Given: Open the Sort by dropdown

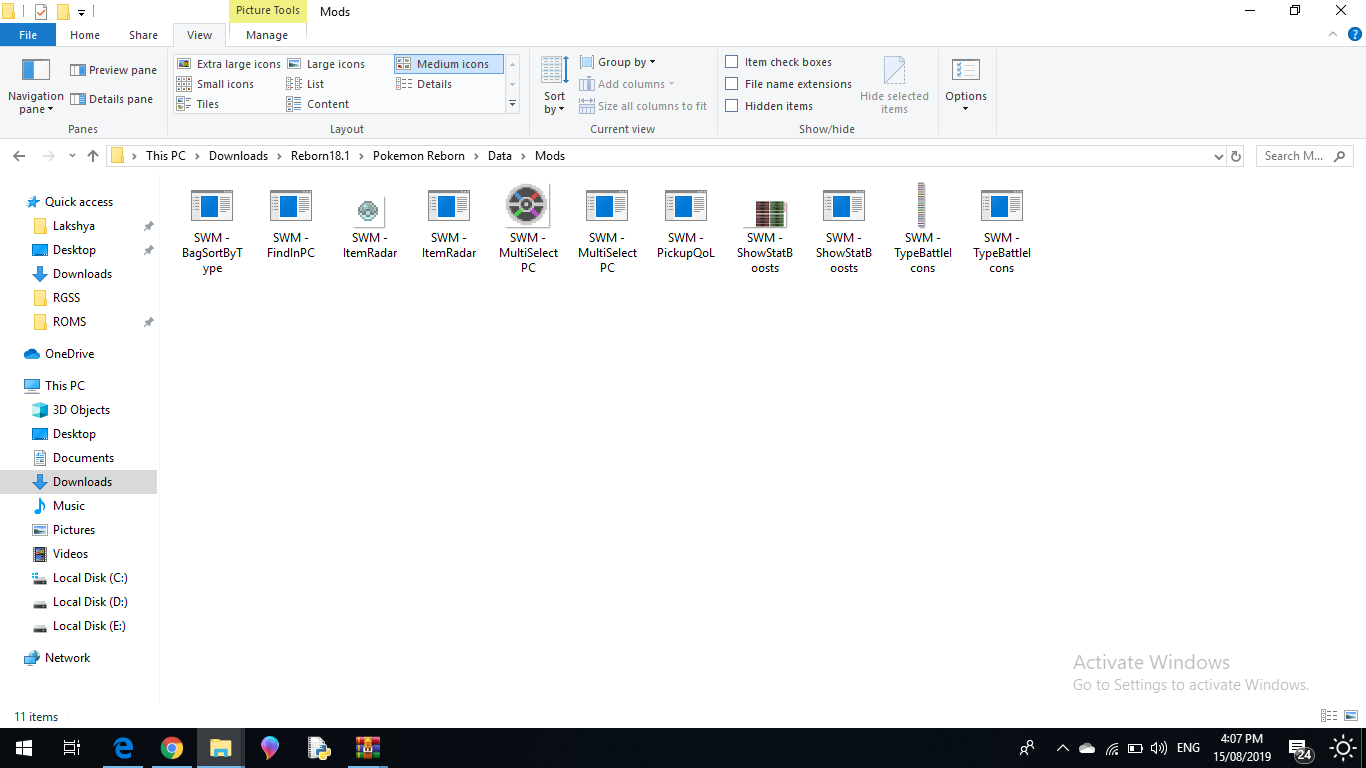Looking at the screenshot, I should point(555,86).
